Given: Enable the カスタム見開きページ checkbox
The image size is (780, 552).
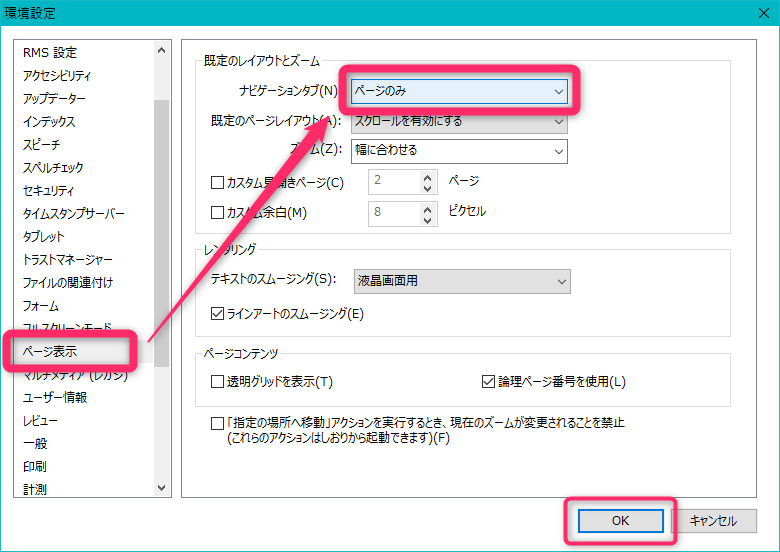Looking at the screenshot, I should 218,183.
